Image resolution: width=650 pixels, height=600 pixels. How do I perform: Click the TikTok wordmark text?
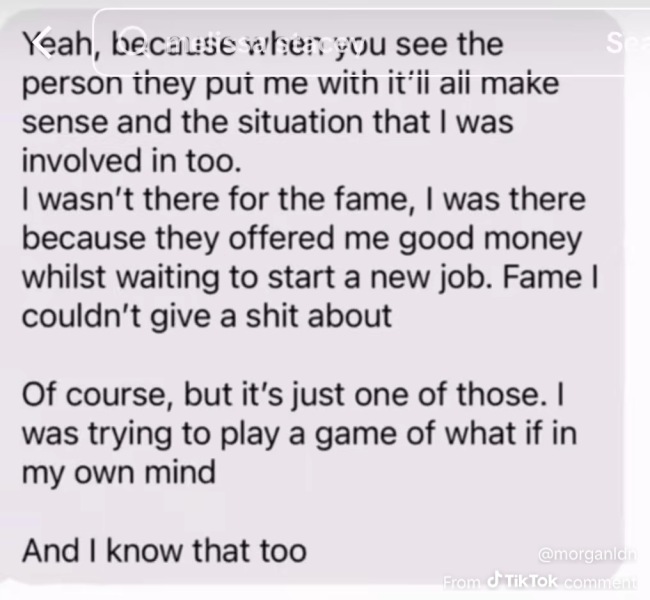[529, 581]
